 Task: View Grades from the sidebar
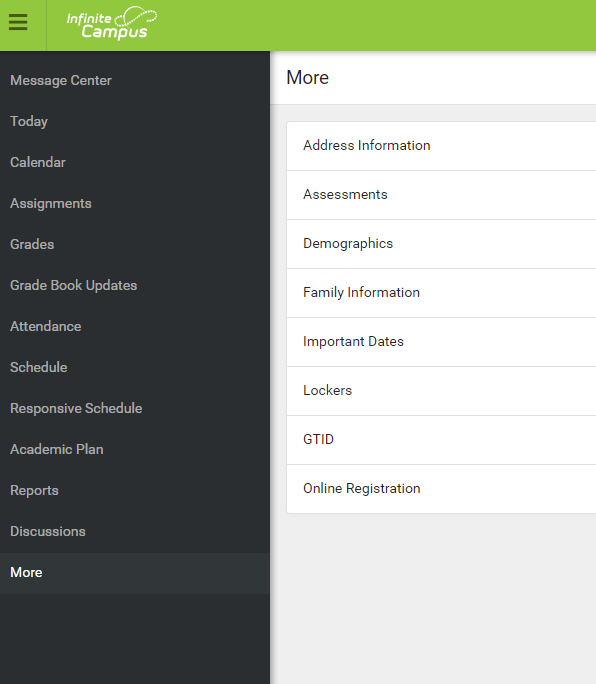point(135,244)
